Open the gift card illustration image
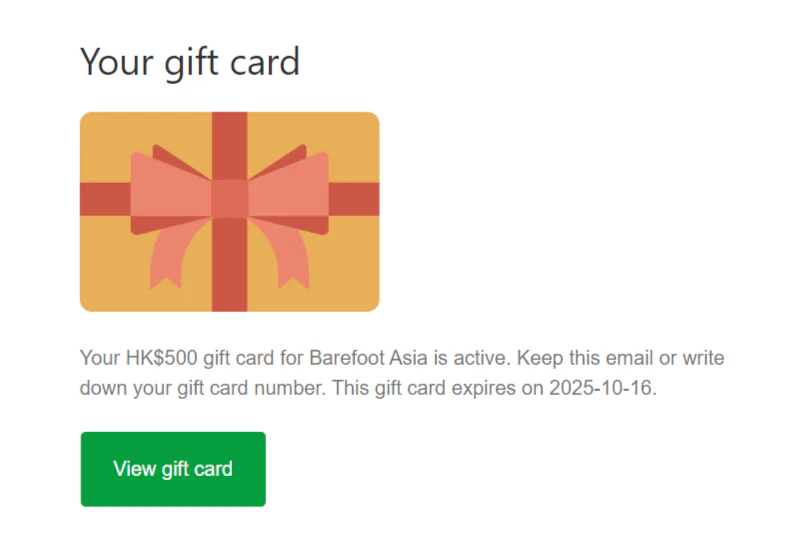Viewport: 807px width, 547px height. (x=230, y=211)
